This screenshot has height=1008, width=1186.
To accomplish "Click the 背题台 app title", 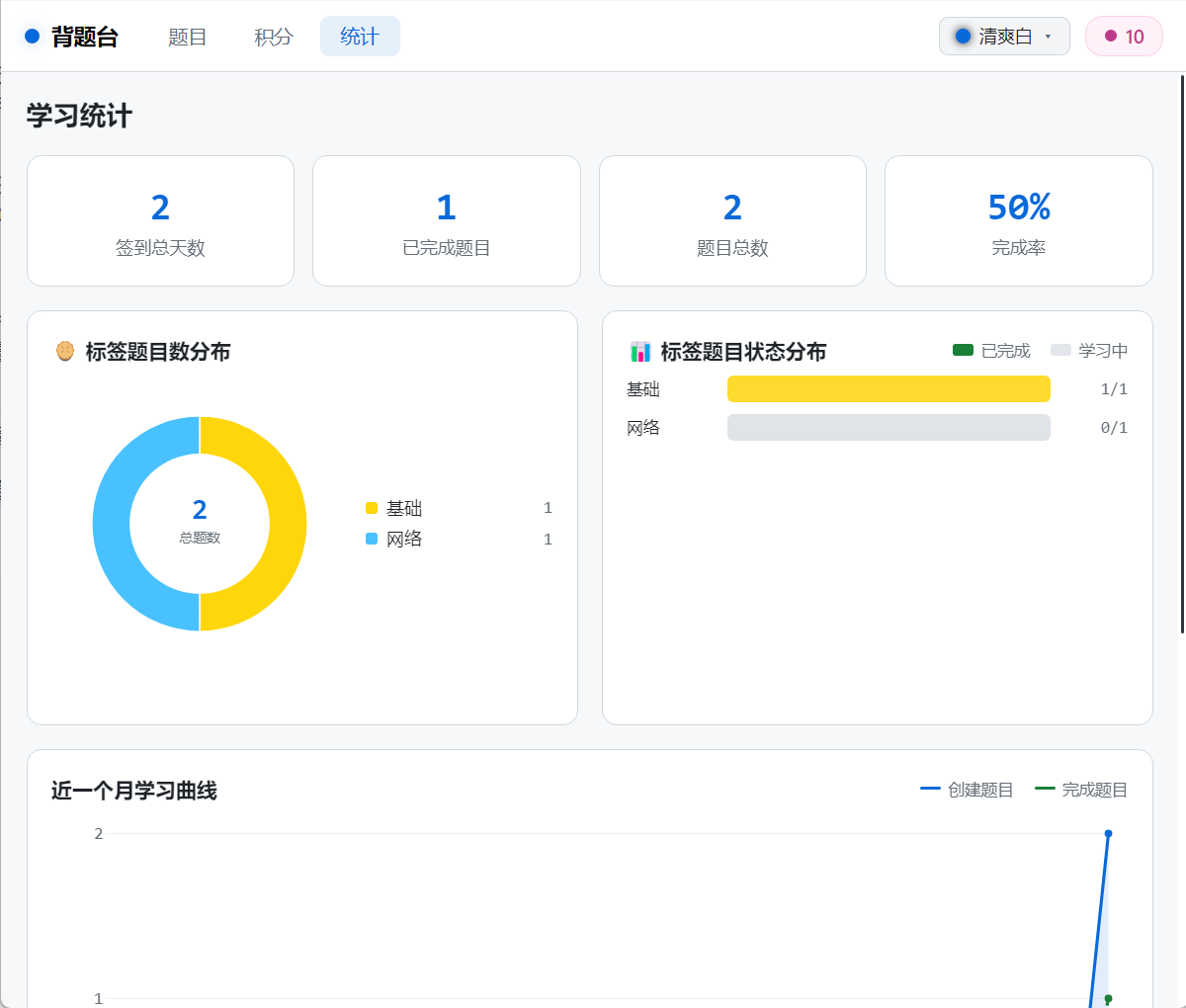I will point(85,37).
